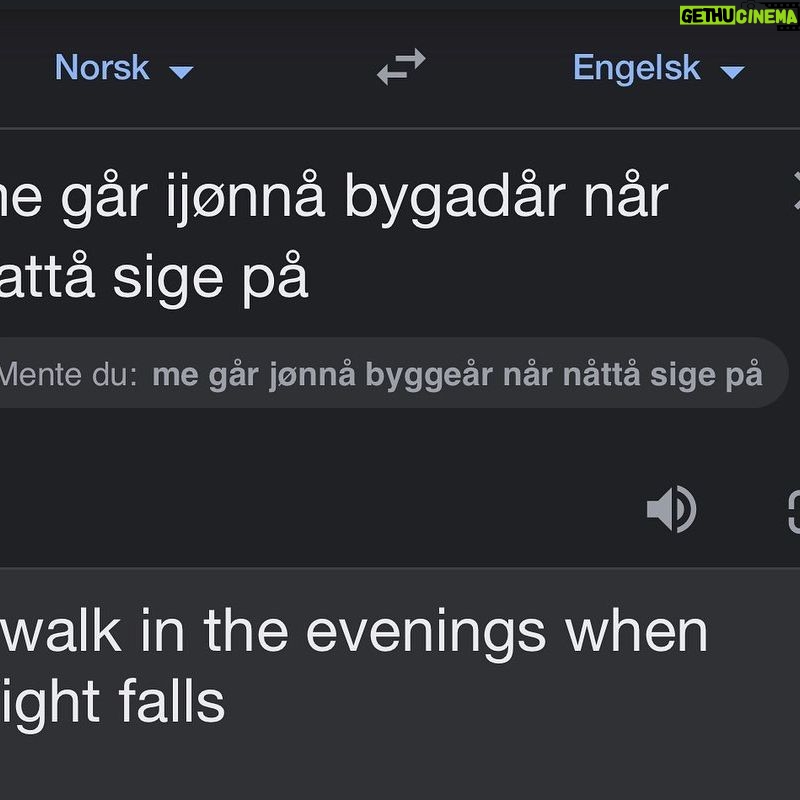The height and width of the screenshot is (800, 800).
Task: Swap the Norsk and Engelsk languages
Action: pyautogui.click(x=401, y=67)
